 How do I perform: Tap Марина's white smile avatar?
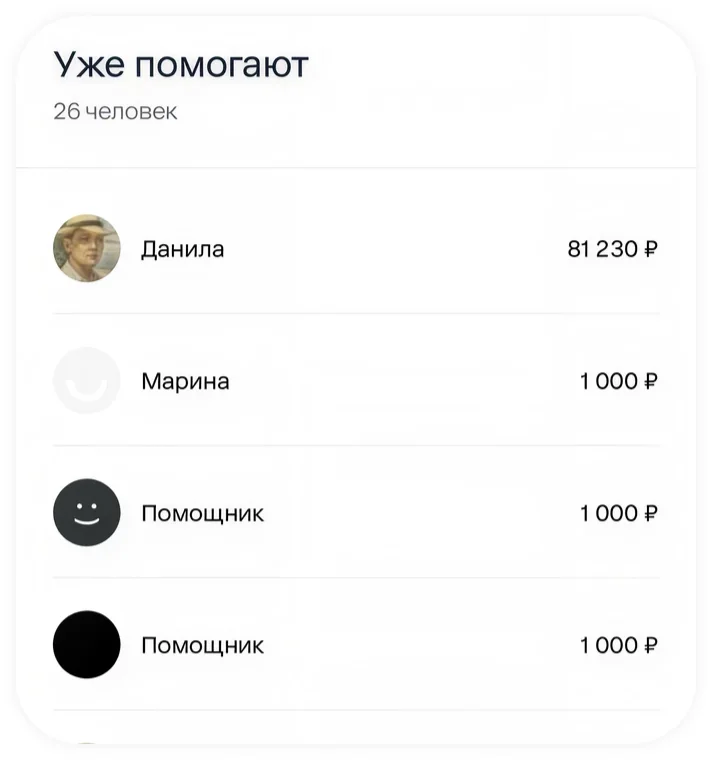tap(87, 380)
